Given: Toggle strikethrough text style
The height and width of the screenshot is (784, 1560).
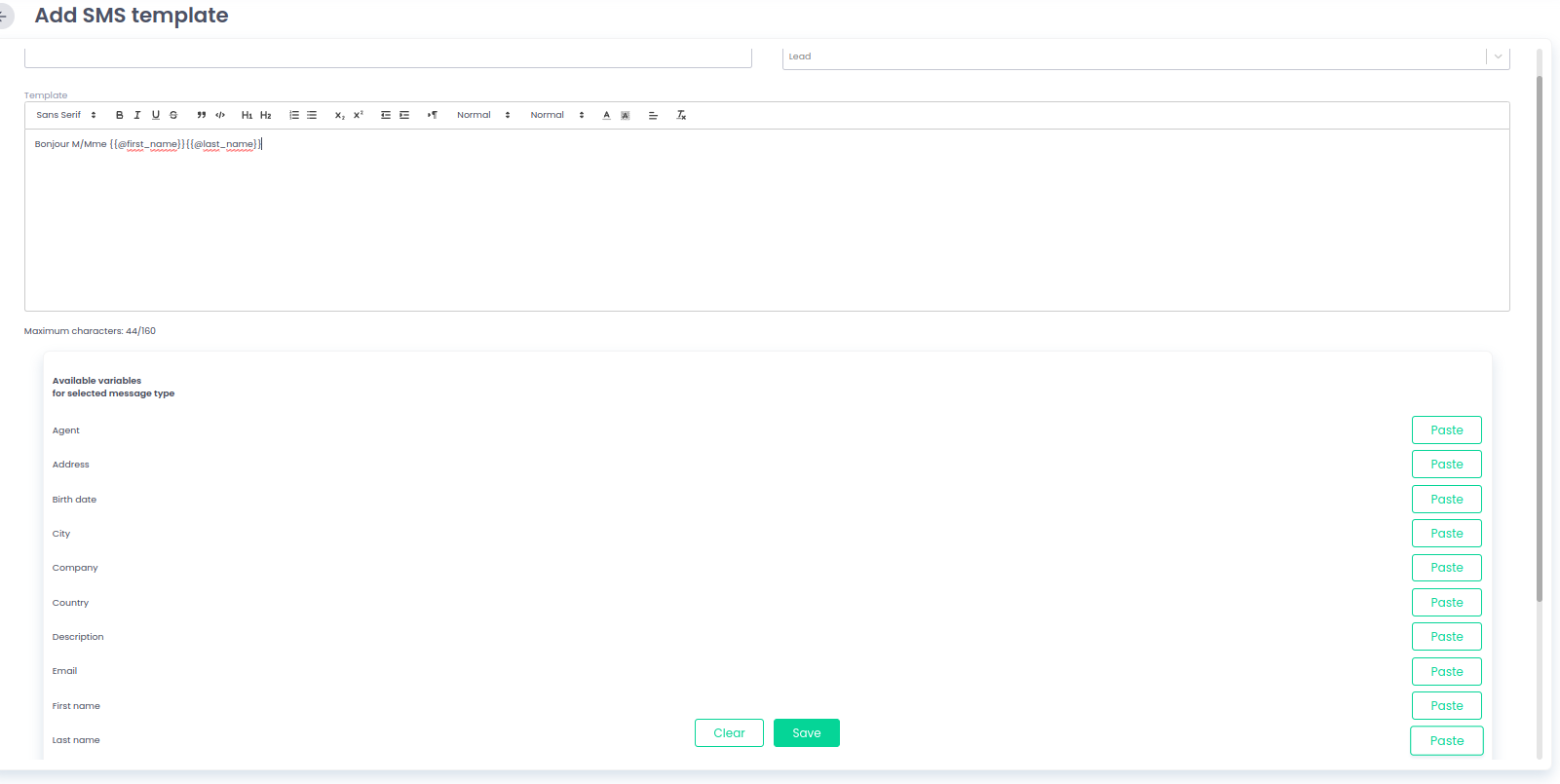Looking at the screenshot, I should 173,115.
